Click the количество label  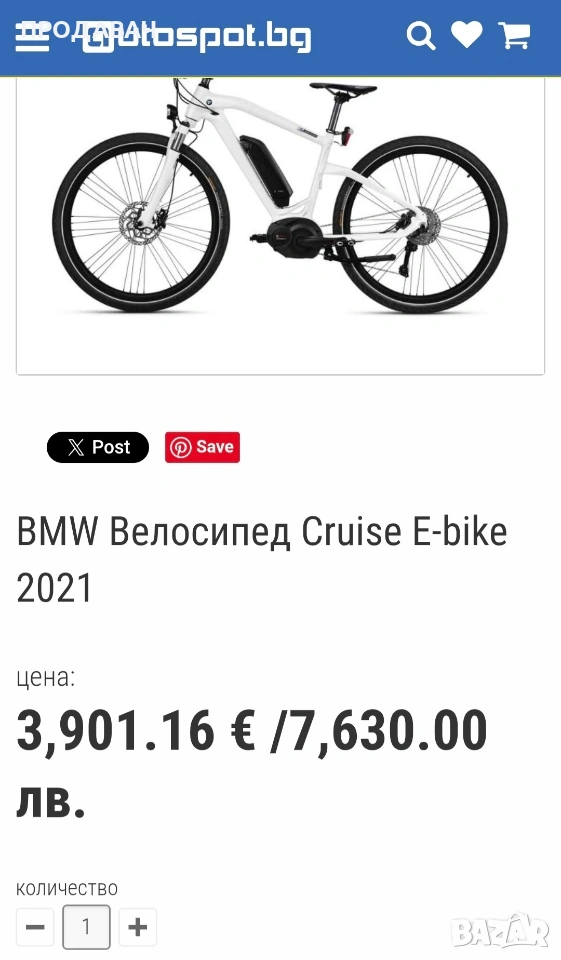pyautogui.click(x=67, y=888)
